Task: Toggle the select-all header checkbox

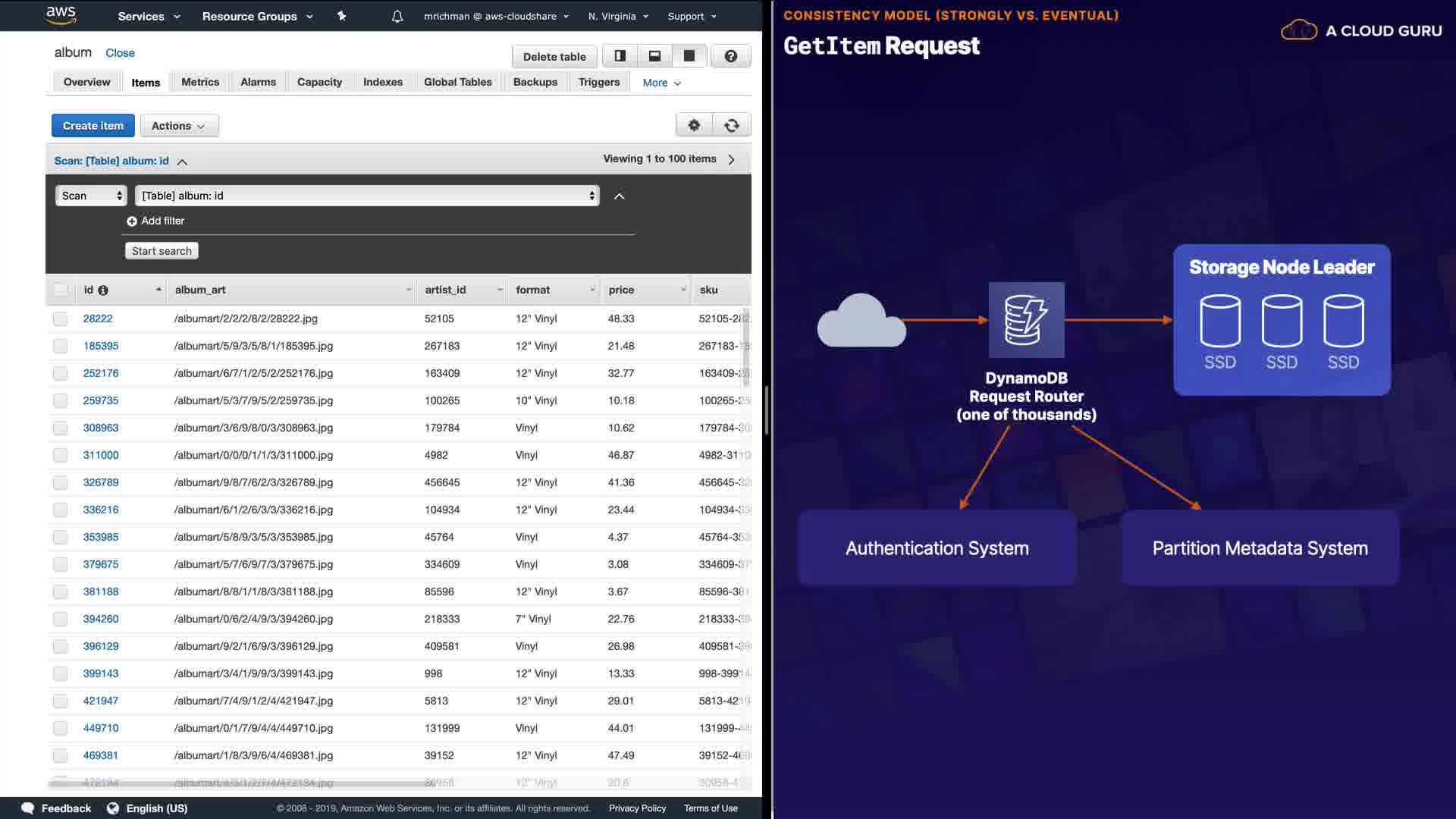Action: 61,290
